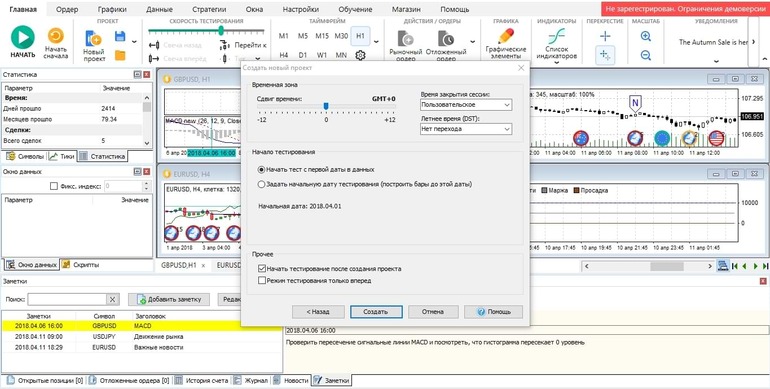The width and height of the screenshot is (770, 389).
Task: Expand the indicators list dropdown arrow
Action: click(x=556, y=62)
